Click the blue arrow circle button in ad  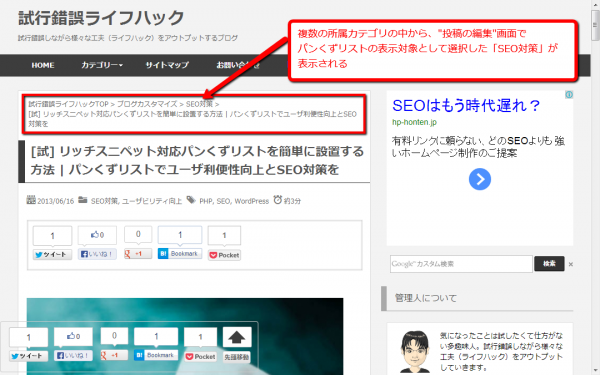coord(480,179)
